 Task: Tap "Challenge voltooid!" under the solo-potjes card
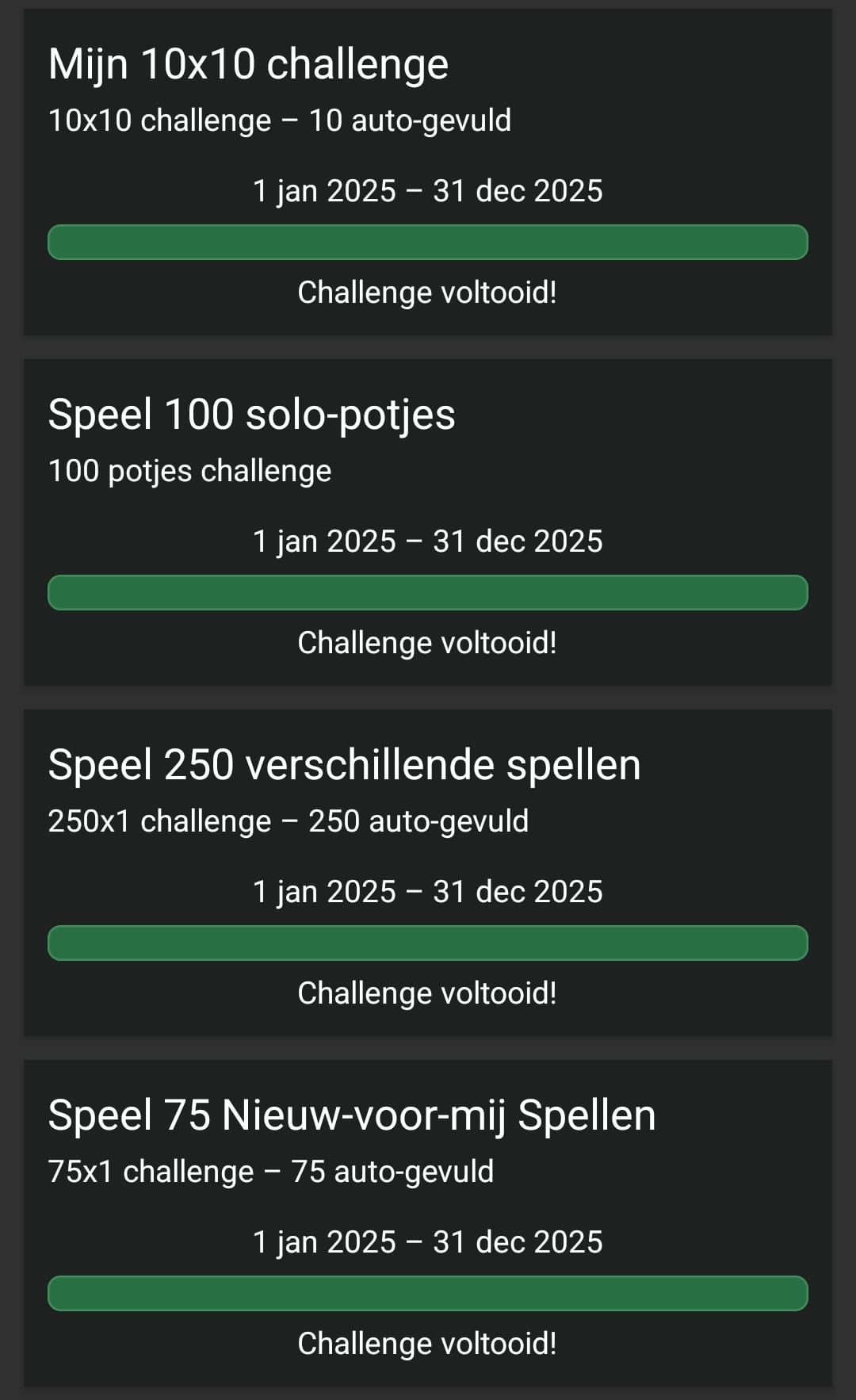[427, 643]
